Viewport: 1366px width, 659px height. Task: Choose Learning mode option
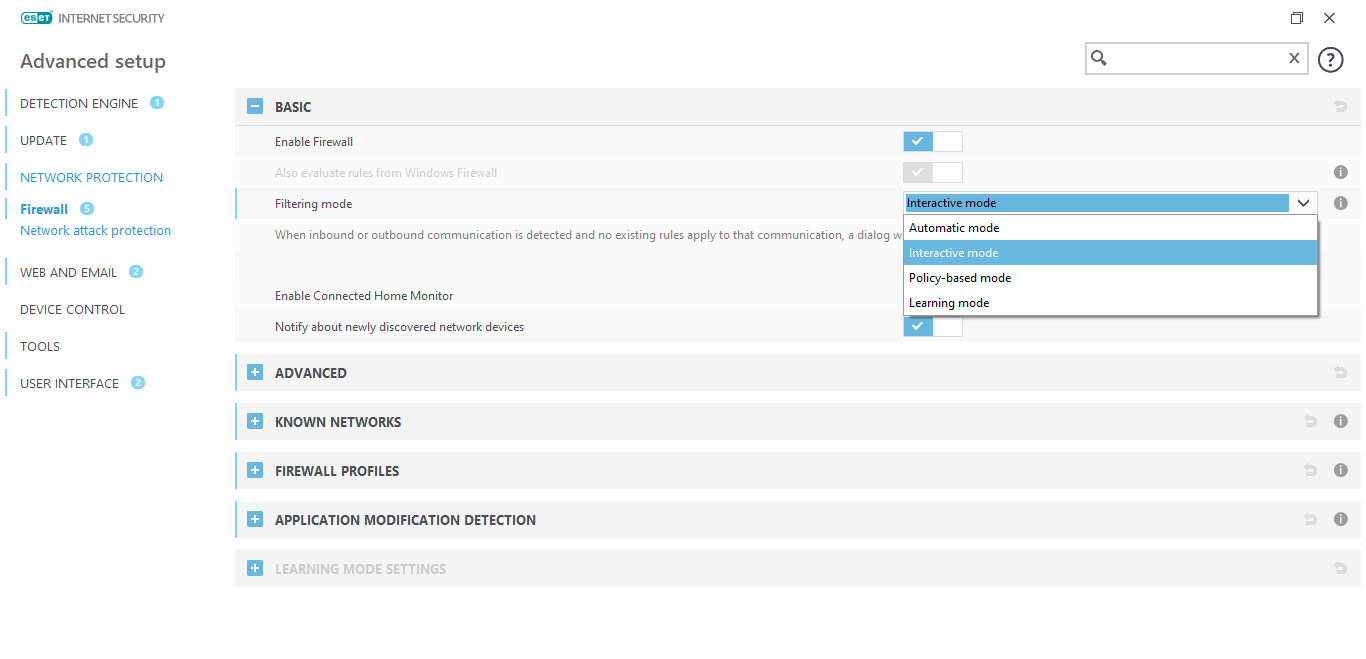point(949,303)
